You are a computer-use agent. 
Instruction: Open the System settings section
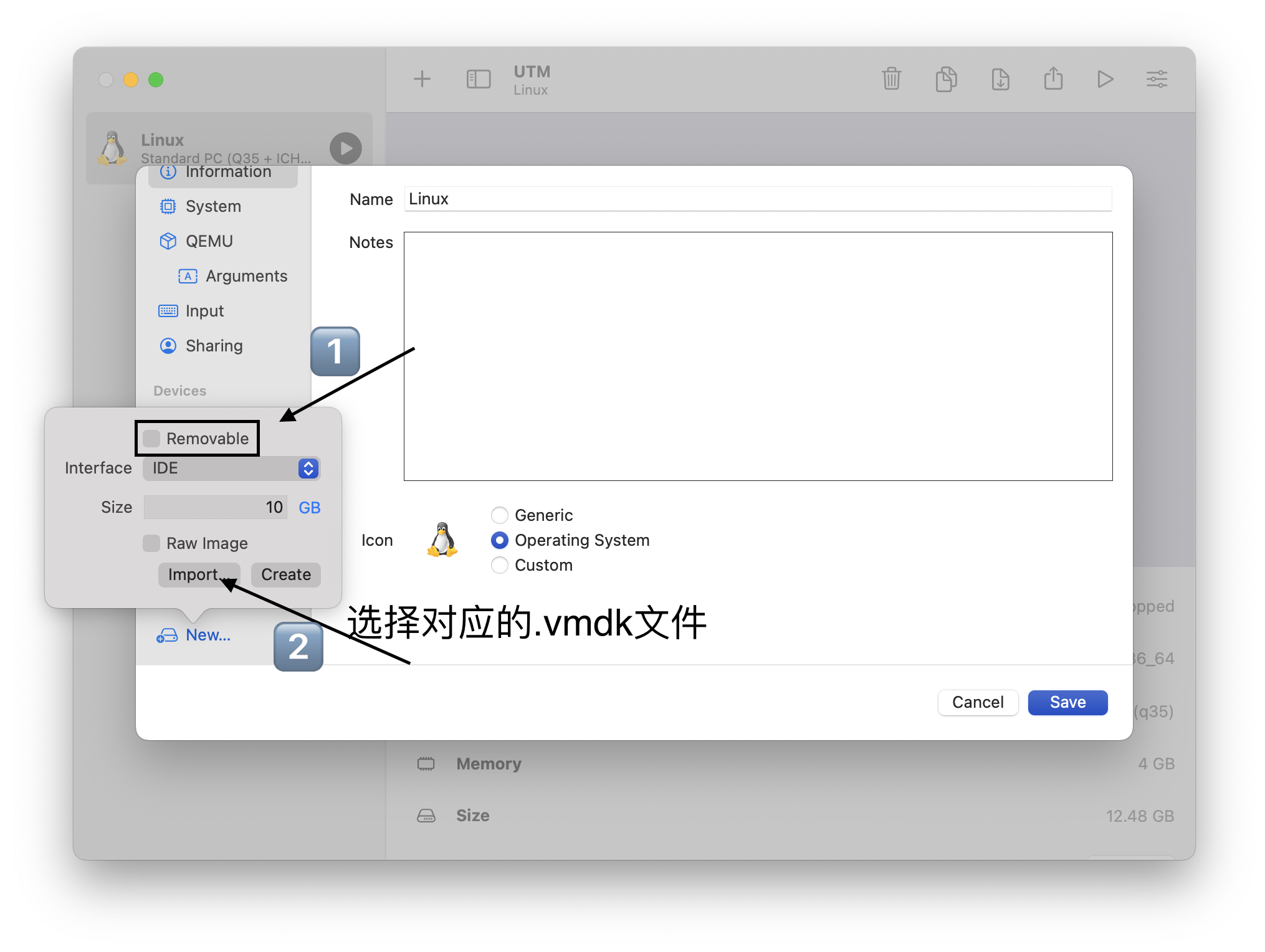click(223, 206)
